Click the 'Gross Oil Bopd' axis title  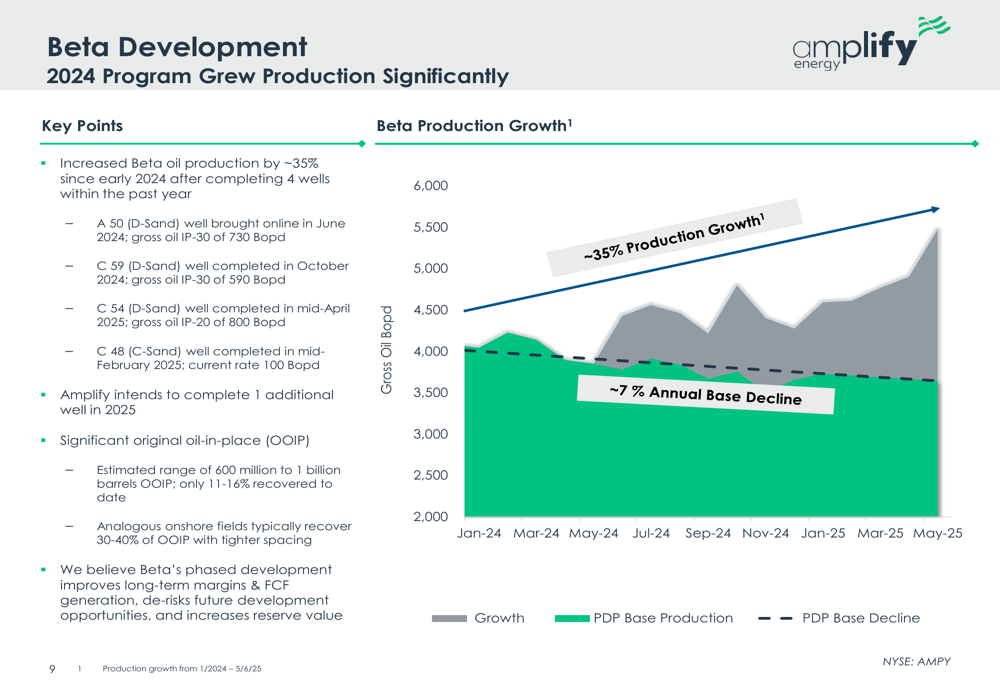386,350
